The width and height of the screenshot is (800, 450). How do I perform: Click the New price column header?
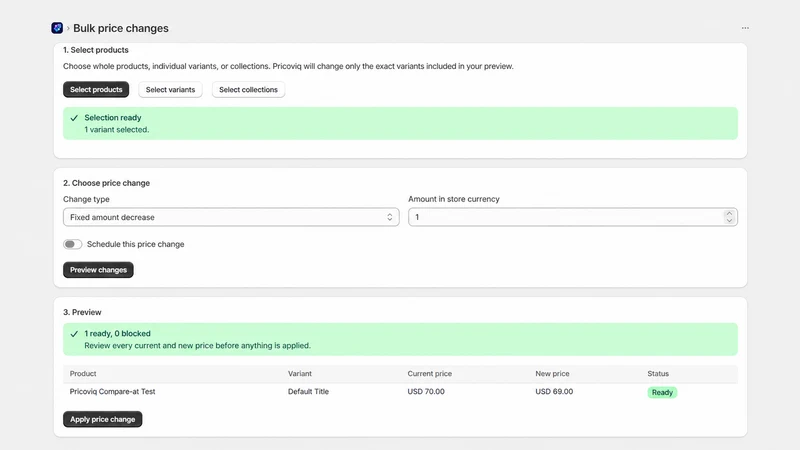[552, 373]
